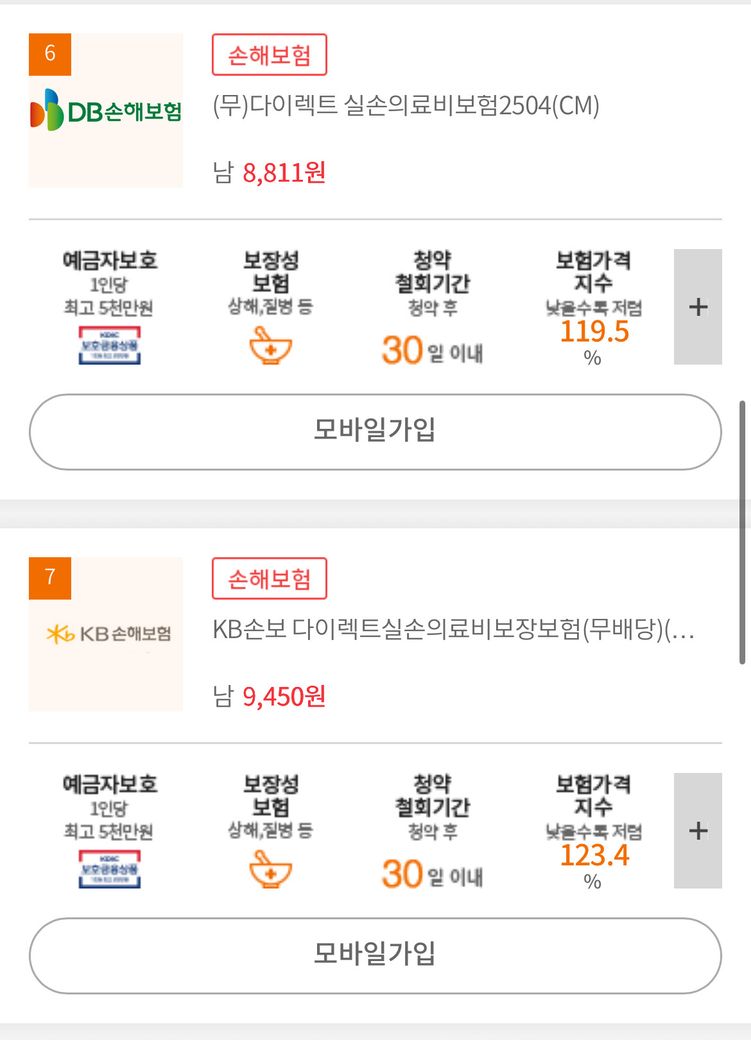
Task: Click the DB손해보험 company logo
Action: tap(106, 112)
